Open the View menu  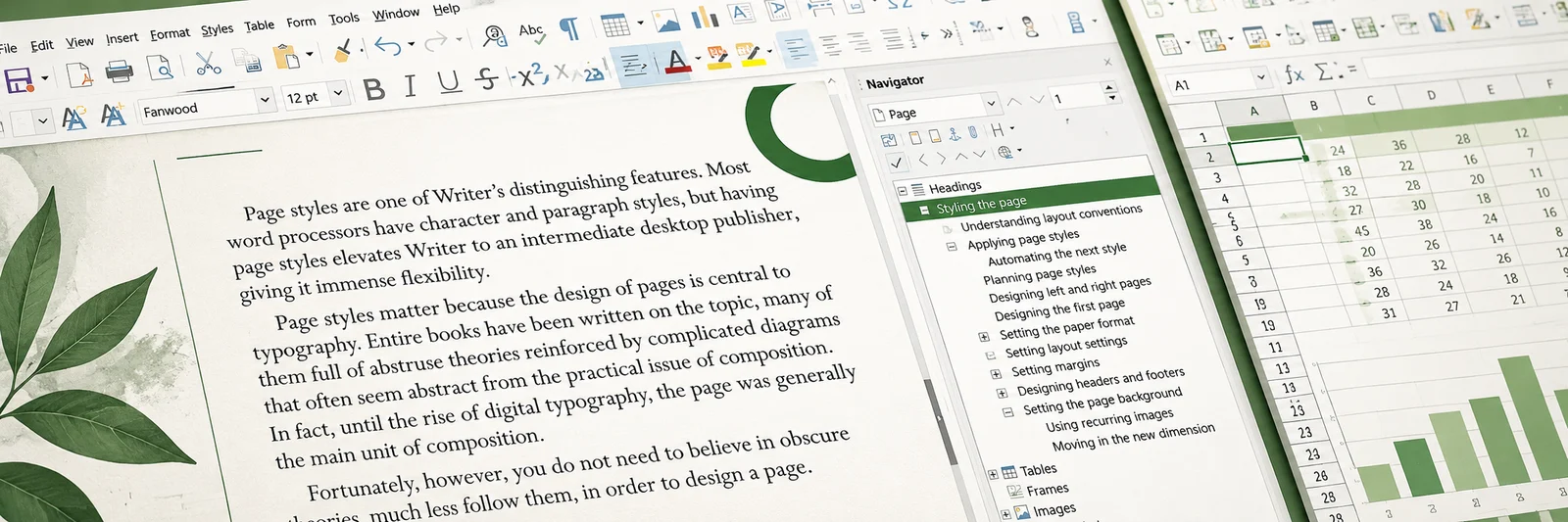[x=80, y=42]
